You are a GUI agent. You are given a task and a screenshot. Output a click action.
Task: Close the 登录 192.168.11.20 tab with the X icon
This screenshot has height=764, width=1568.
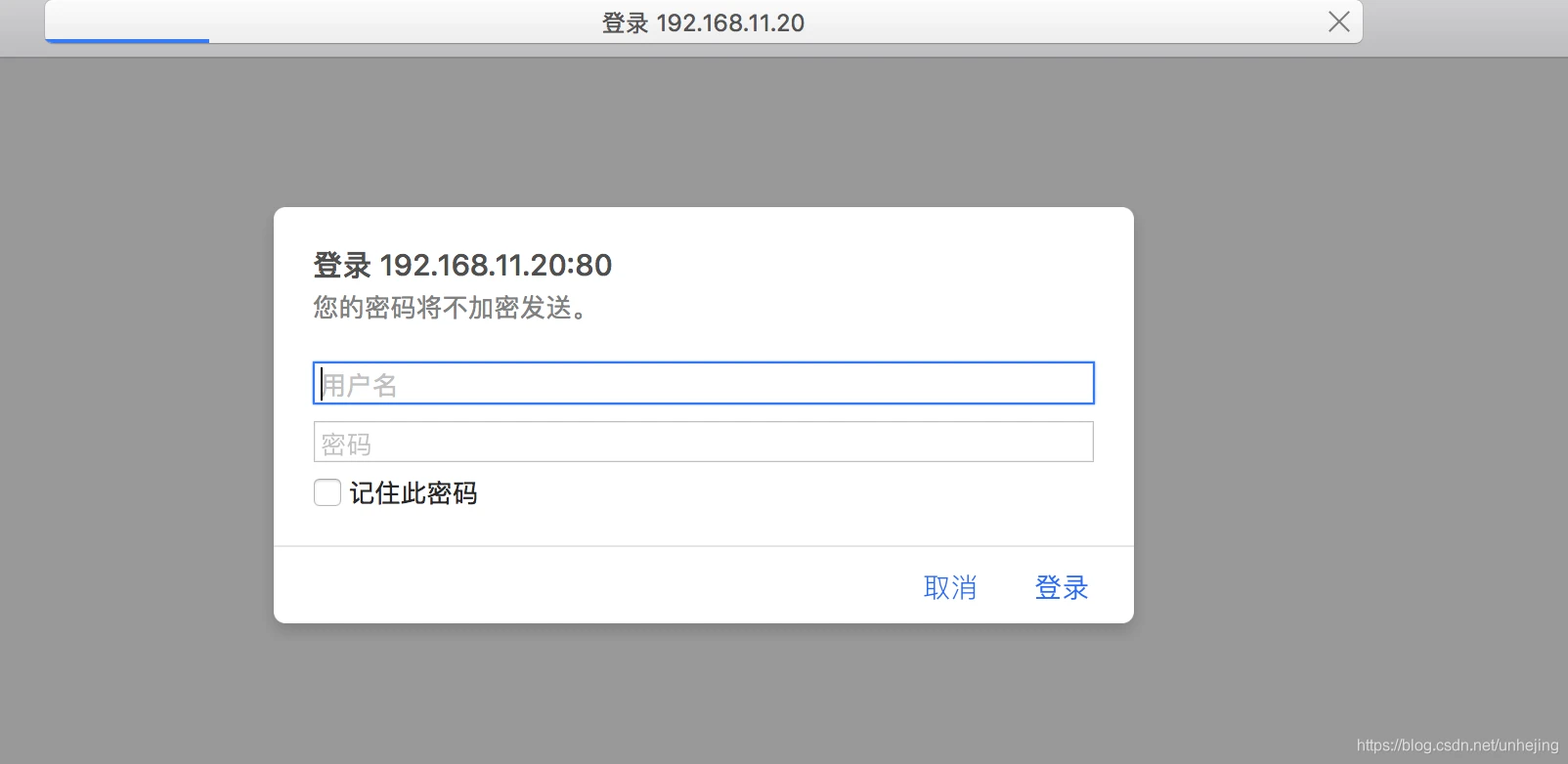click(1339, 21)
